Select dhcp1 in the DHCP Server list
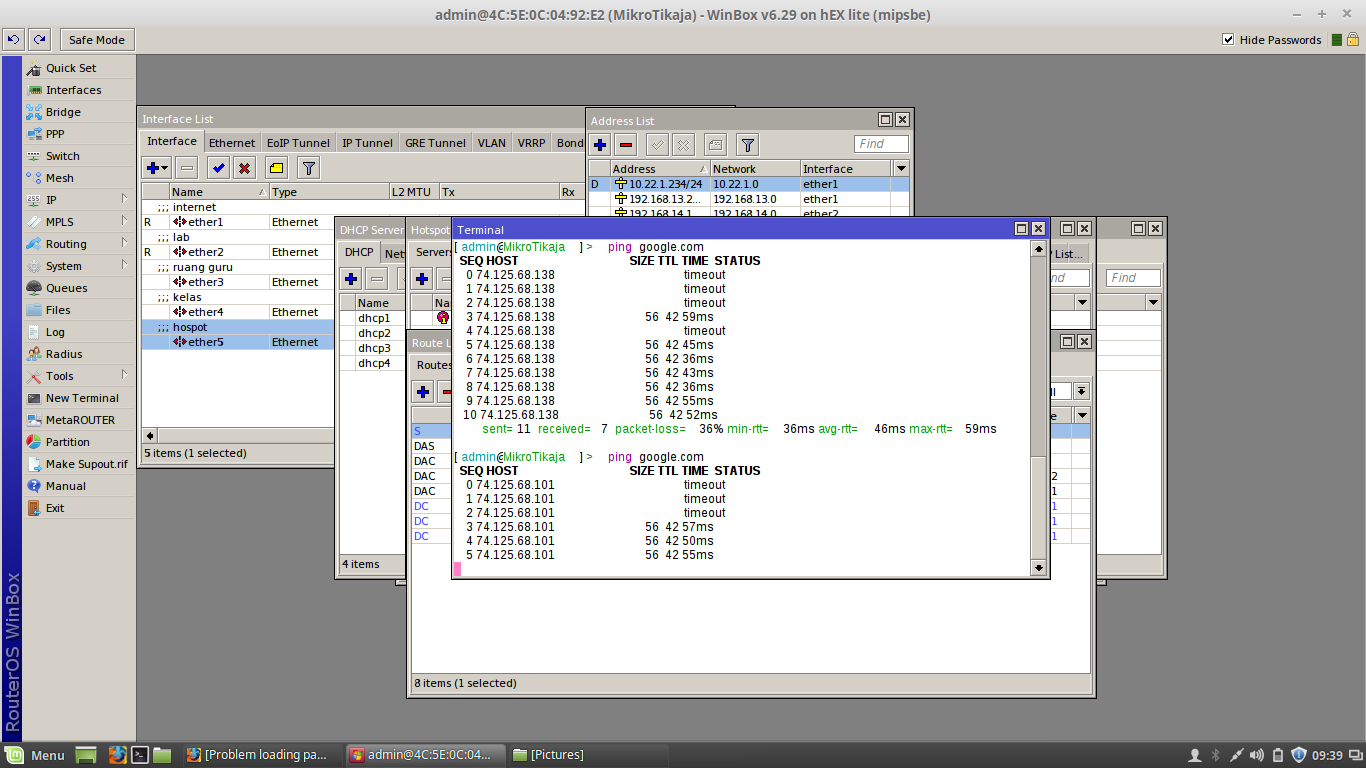Viewport: 1366px width, 768px height. pos(374,318)
